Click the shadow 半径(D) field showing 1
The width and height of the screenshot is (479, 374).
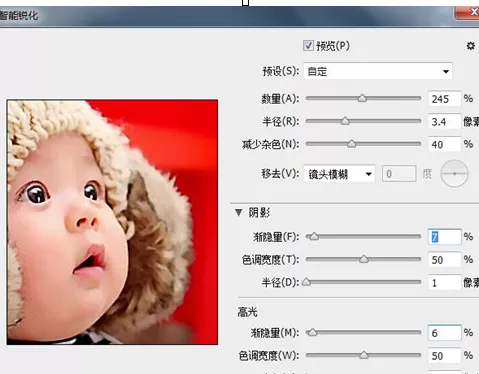(x=444, y=283)
